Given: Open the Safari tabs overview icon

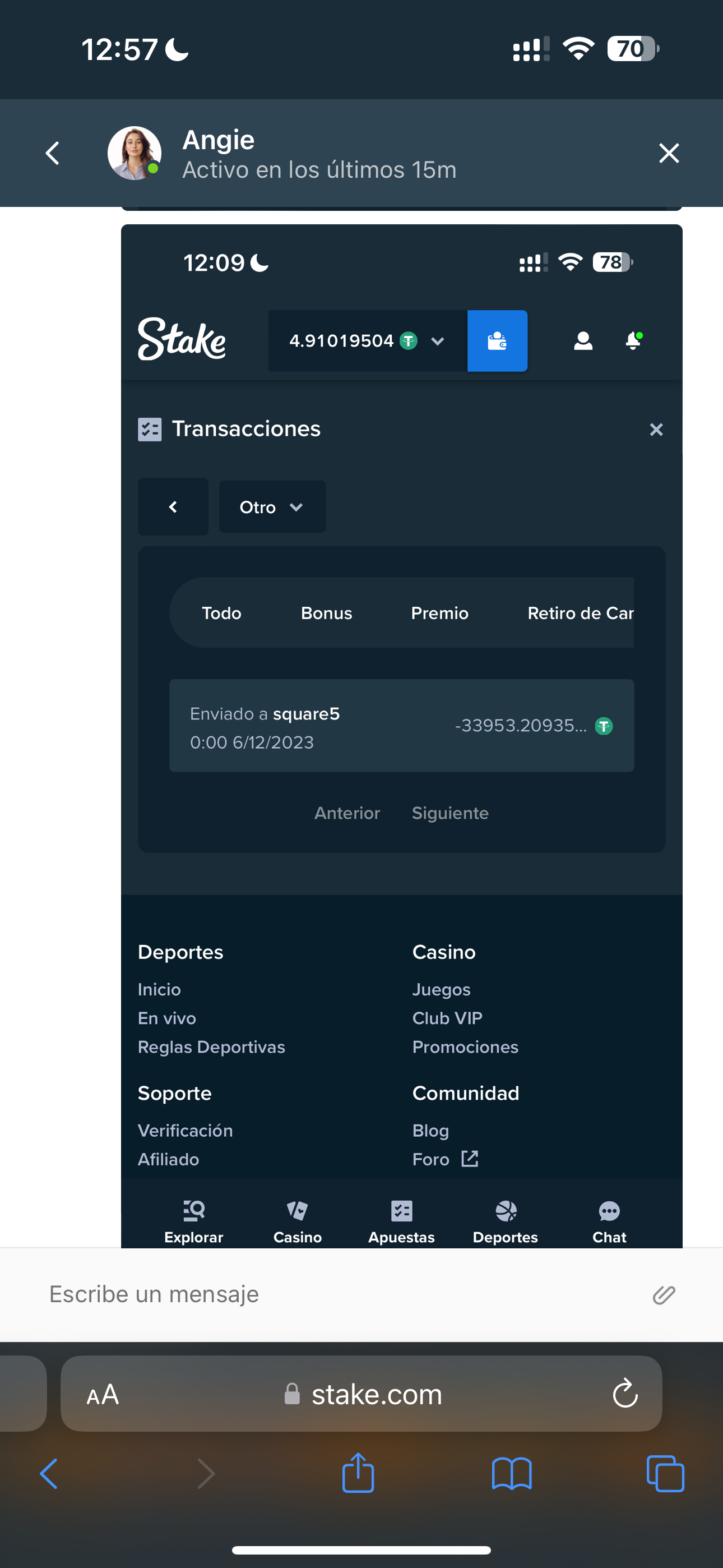Looking at the screenshot, I should (x=665, y=1474).
